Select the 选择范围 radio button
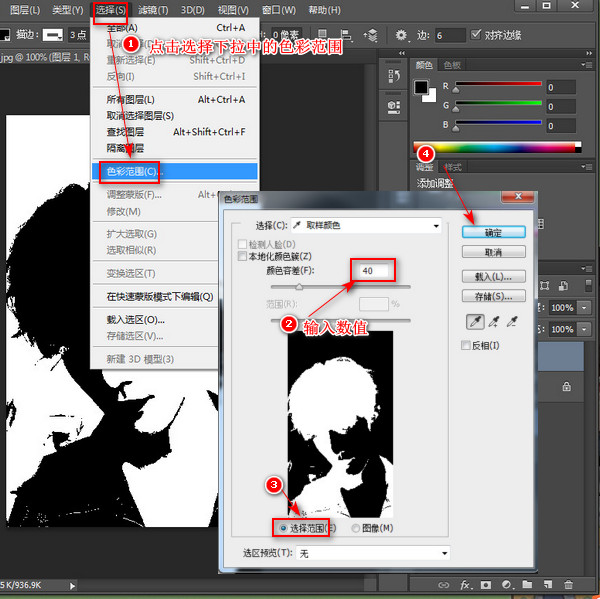Screen dimensions: 600x599 [x=283, y=528]
